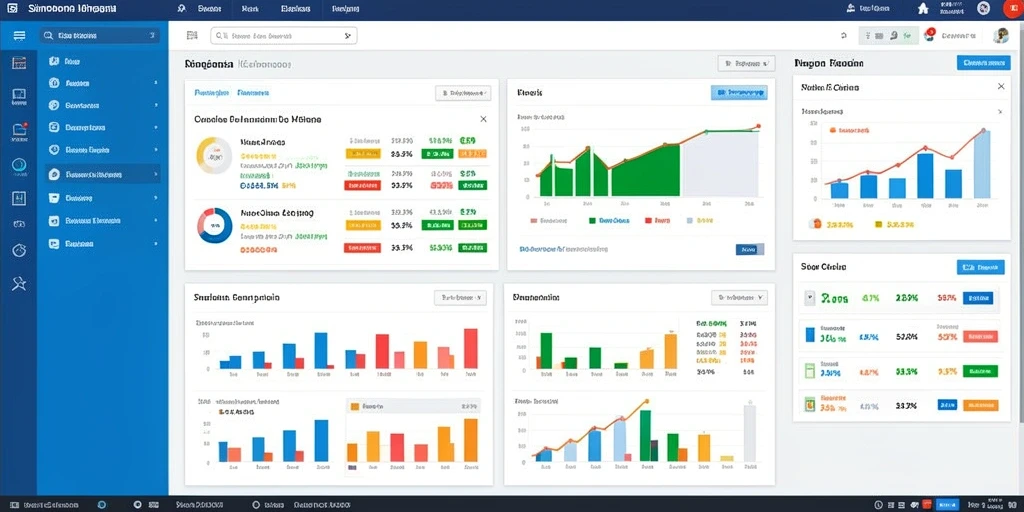1024x512 pixels.
Task: Open dropdown above the area chart card
Action: point(746,63)
